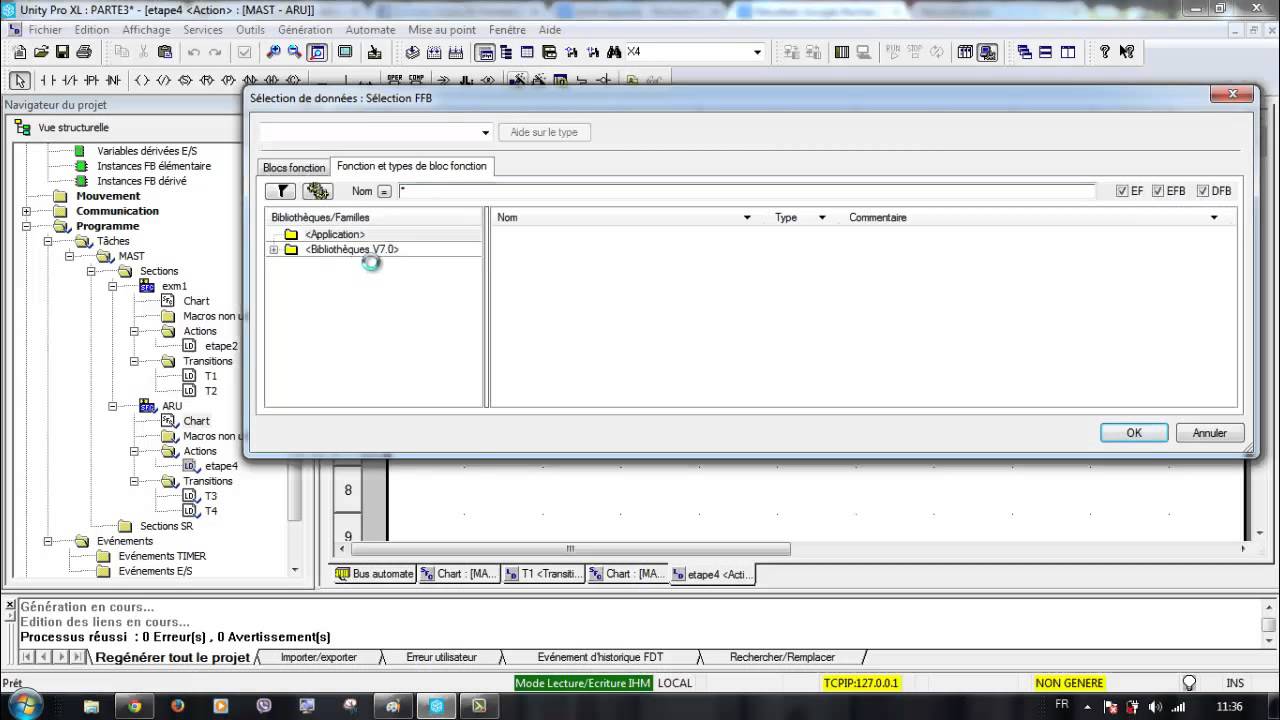Viewport: 1280px width, 720px height.
Task: Open a project with the folder icon
Action: click(x=41, y=52)
